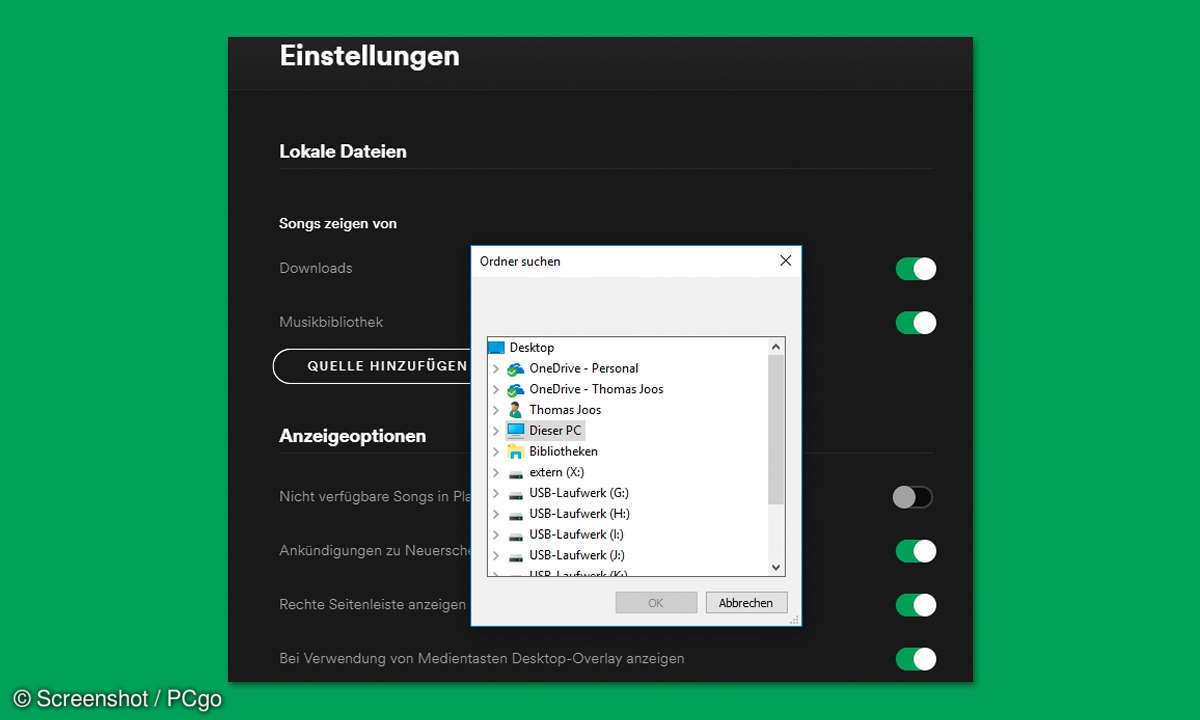The height and width of the screenshot is (720, 1200).
Task: Toggle Rechte Seitenleiste anzeigen switch
Action: click(x=915, y=605)
